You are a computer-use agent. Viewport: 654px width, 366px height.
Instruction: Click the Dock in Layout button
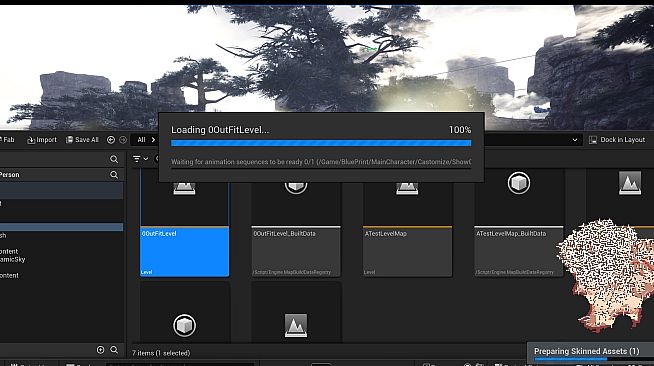[x=617, y=140]
